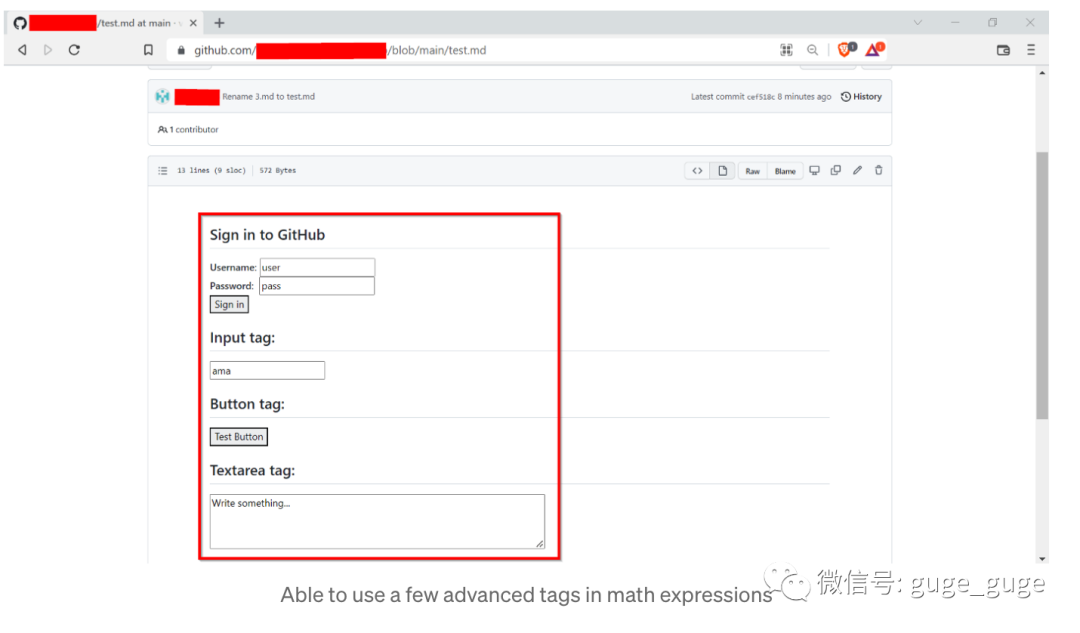Click the 'Write something...' textarea
The height and width of the screenshot is (633, 1080).
[377, 521]
